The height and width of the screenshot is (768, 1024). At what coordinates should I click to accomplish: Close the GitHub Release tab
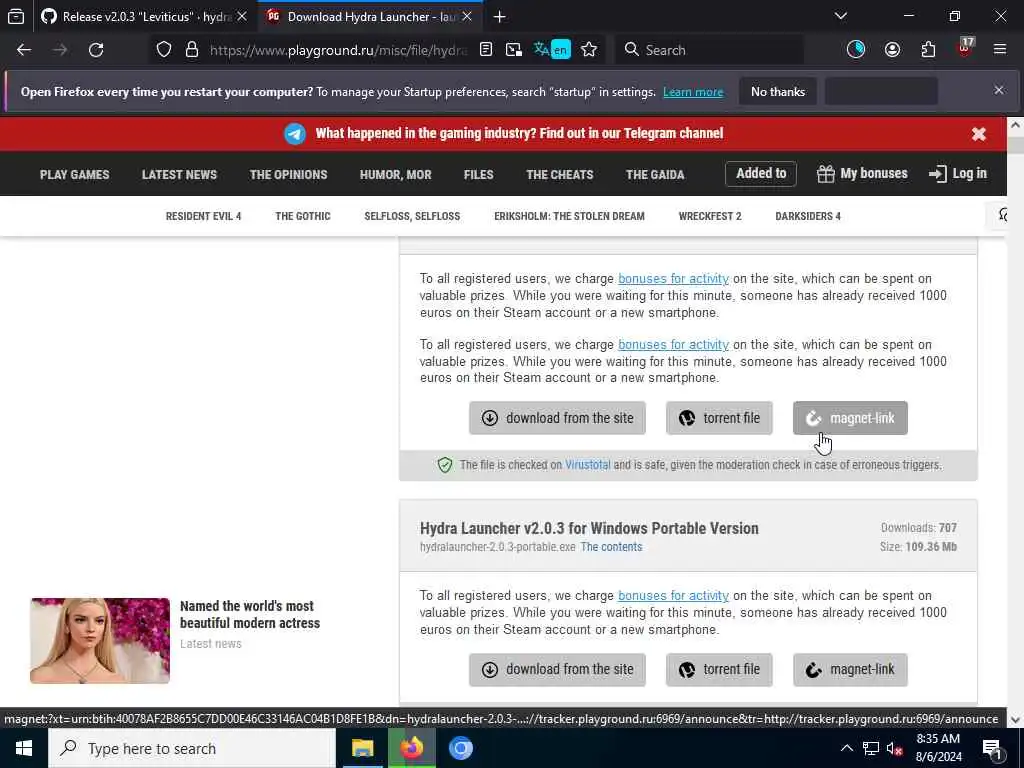242,17
